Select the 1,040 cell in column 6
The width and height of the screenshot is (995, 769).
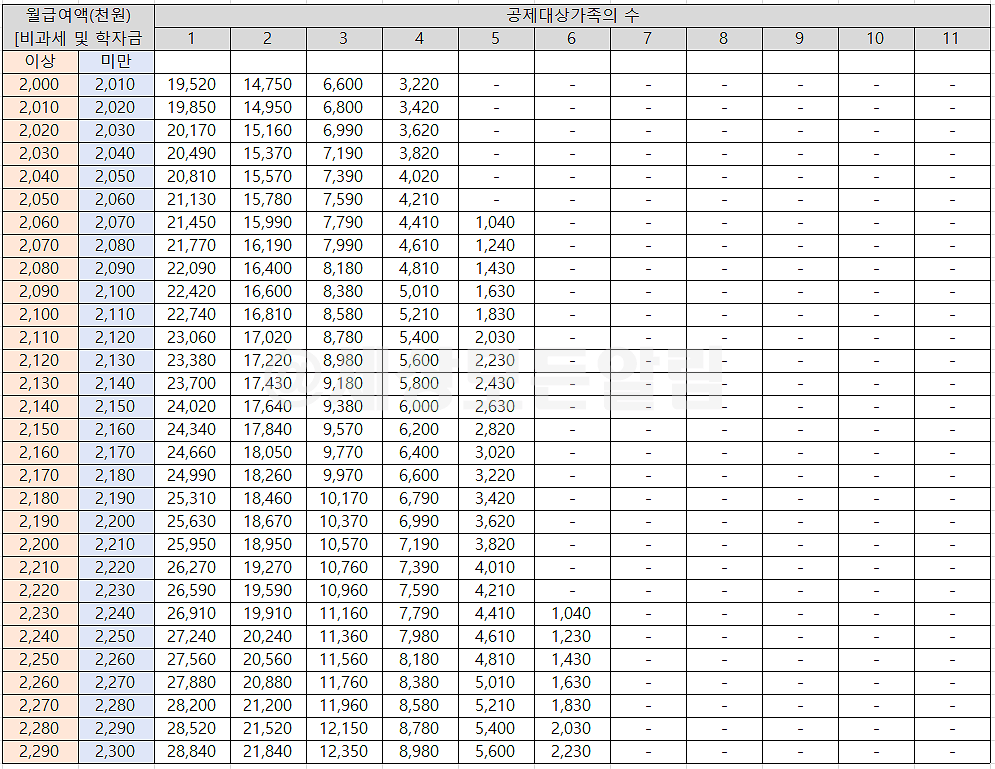(x=572, y=614)
